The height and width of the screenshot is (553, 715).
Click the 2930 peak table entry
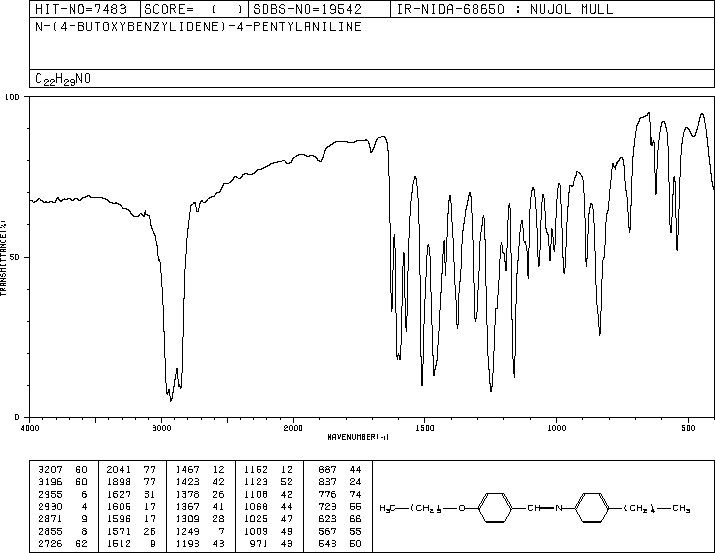coord(50,506)
